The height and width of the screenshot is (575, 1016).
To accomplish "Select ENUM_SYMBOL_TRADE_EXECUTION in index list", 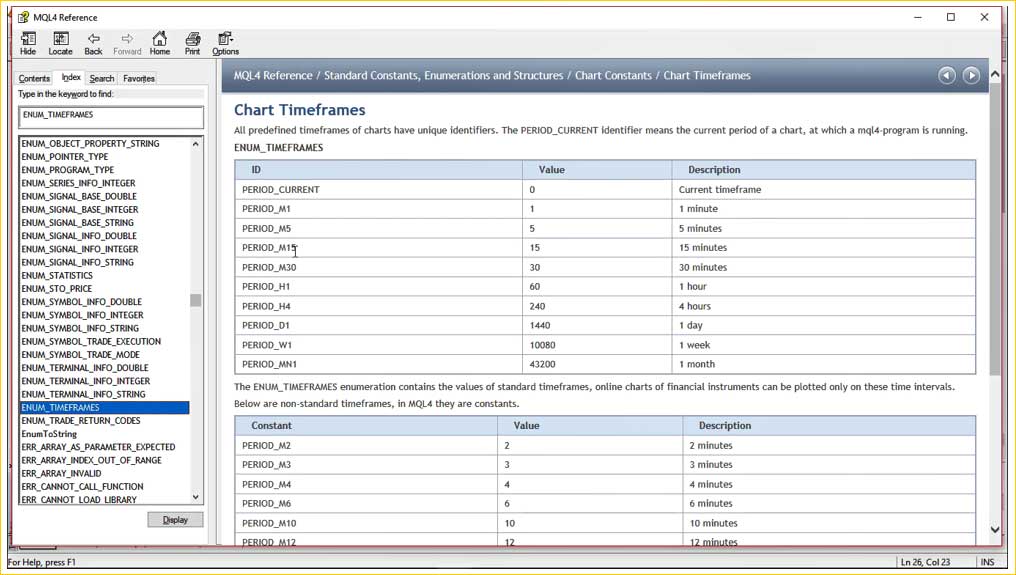I will (91, 341).
